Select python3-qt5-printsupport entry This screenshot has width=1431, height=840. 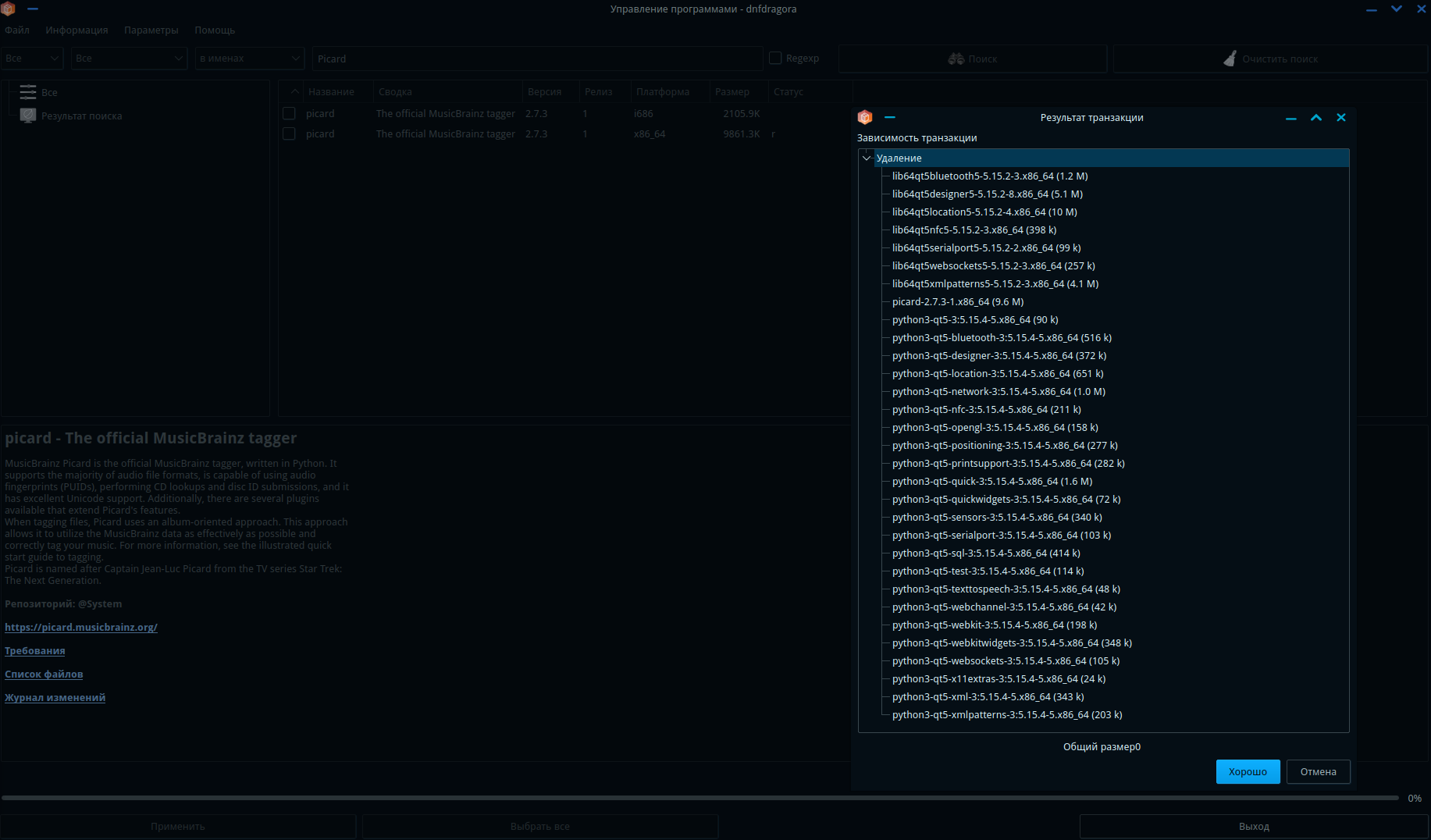(x=1009, y=463)
